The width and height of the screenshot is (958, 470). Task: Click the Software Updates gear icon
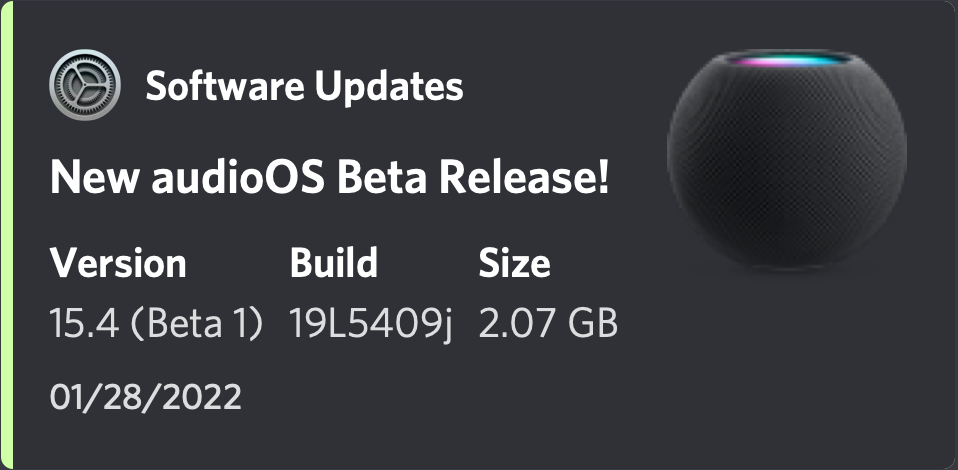coord(84,86)
